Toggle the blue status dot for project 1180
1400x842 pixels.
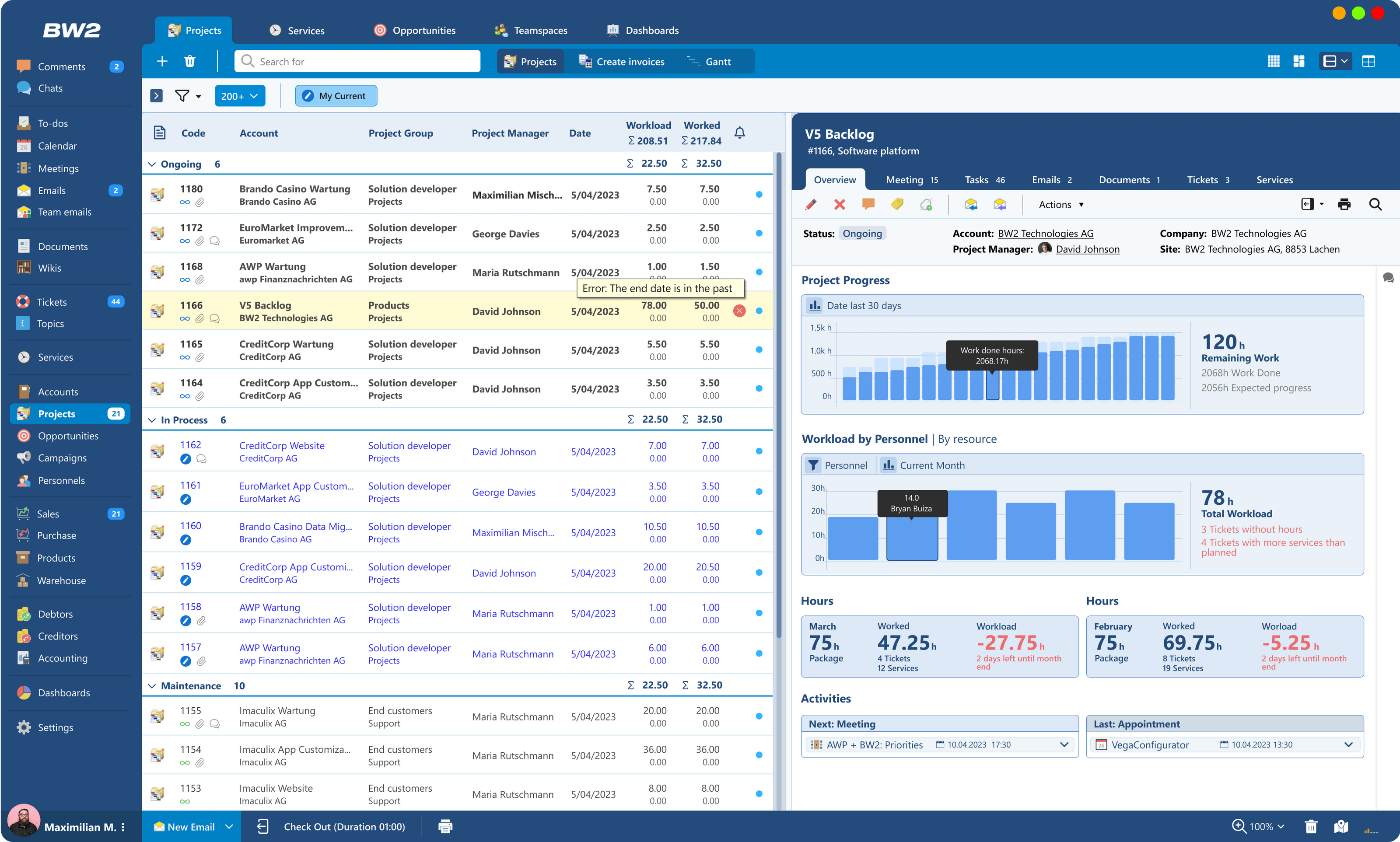pyautogui.click(x=759, y=195)
